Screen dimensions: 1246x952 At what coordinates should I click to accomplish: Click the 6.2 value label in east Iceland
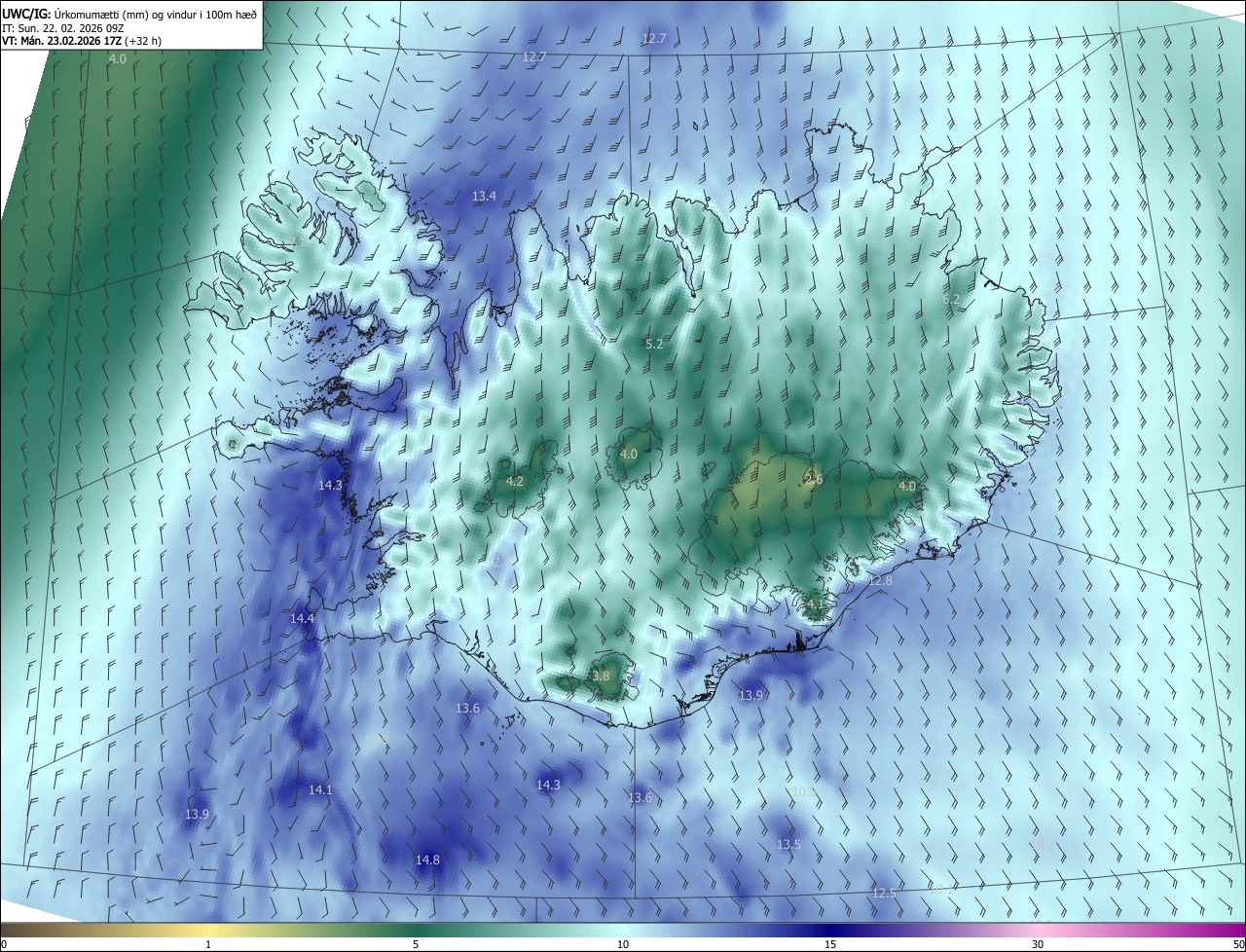point(951,300)
